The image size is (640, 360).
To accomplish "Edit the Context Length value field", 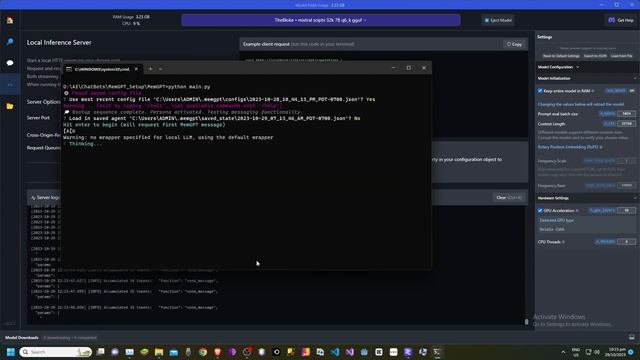I will click(627, 124).
